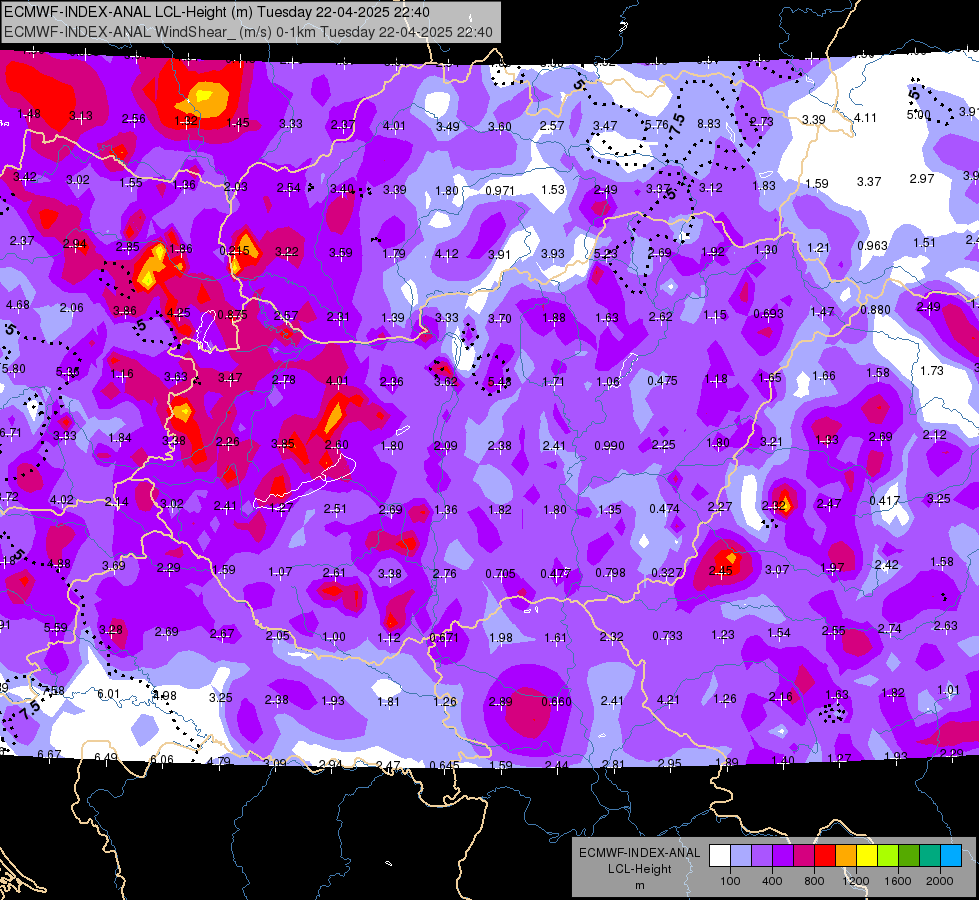Click the grid value 5.59
This screenshot has height=900, width=979.
[56, 627]
